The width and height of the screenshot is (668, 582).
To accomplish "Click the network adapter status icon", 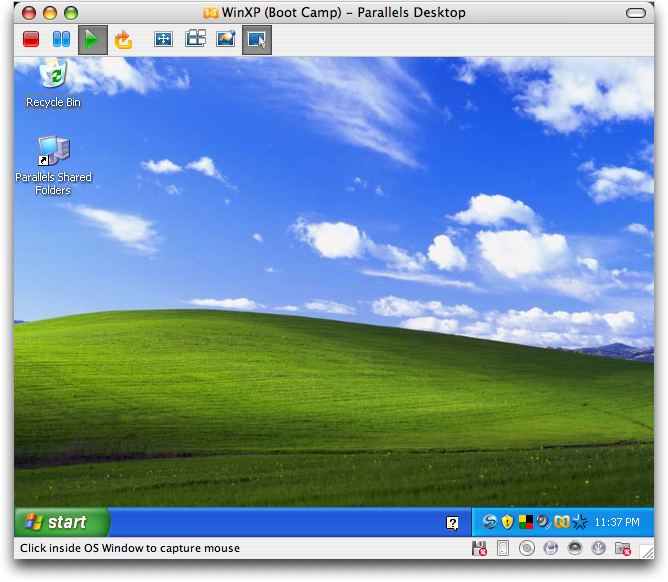I will [551, 548].
